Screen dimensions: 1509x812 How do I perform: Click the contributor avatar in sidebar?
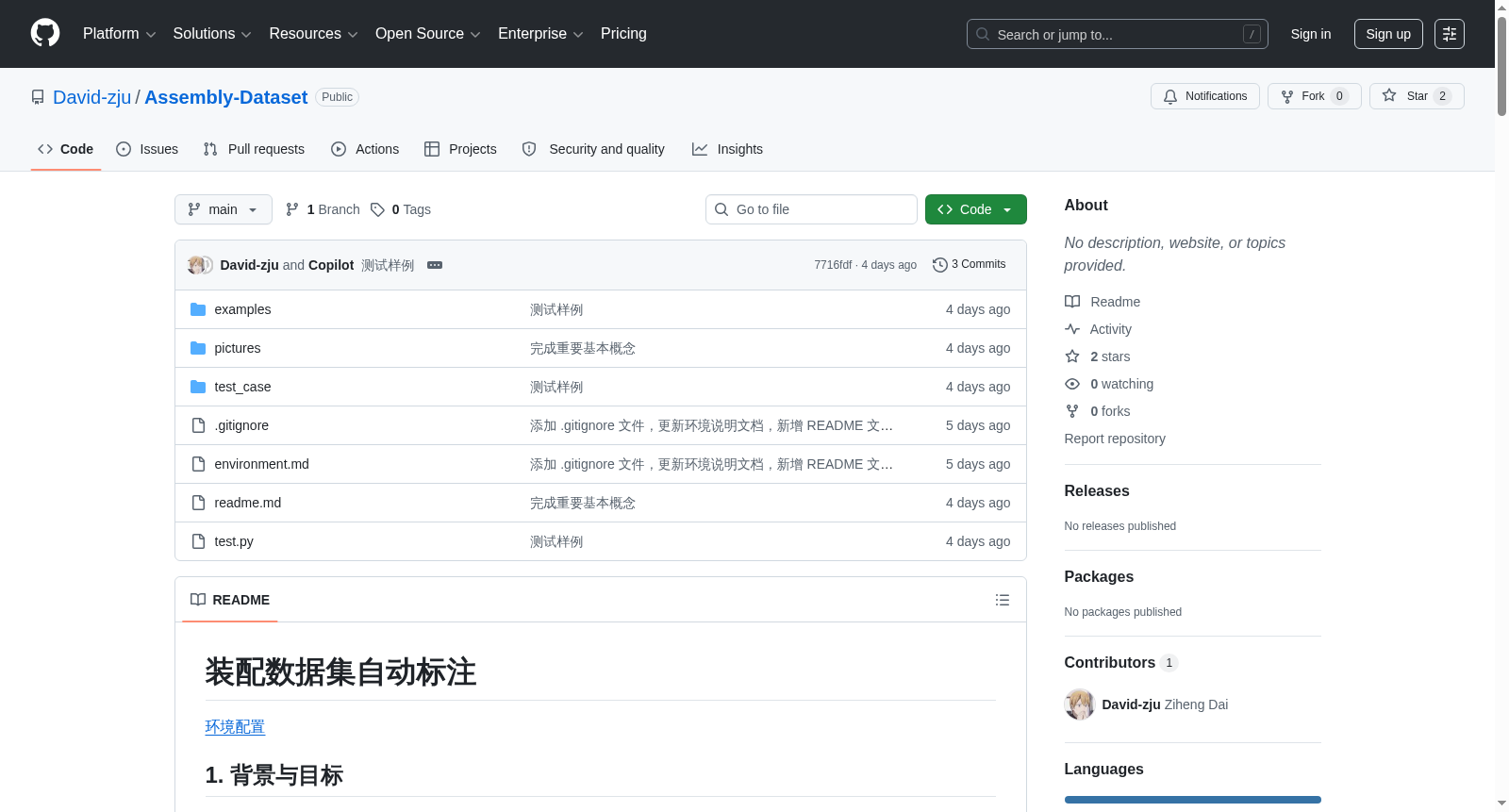tap(1080, 704)
